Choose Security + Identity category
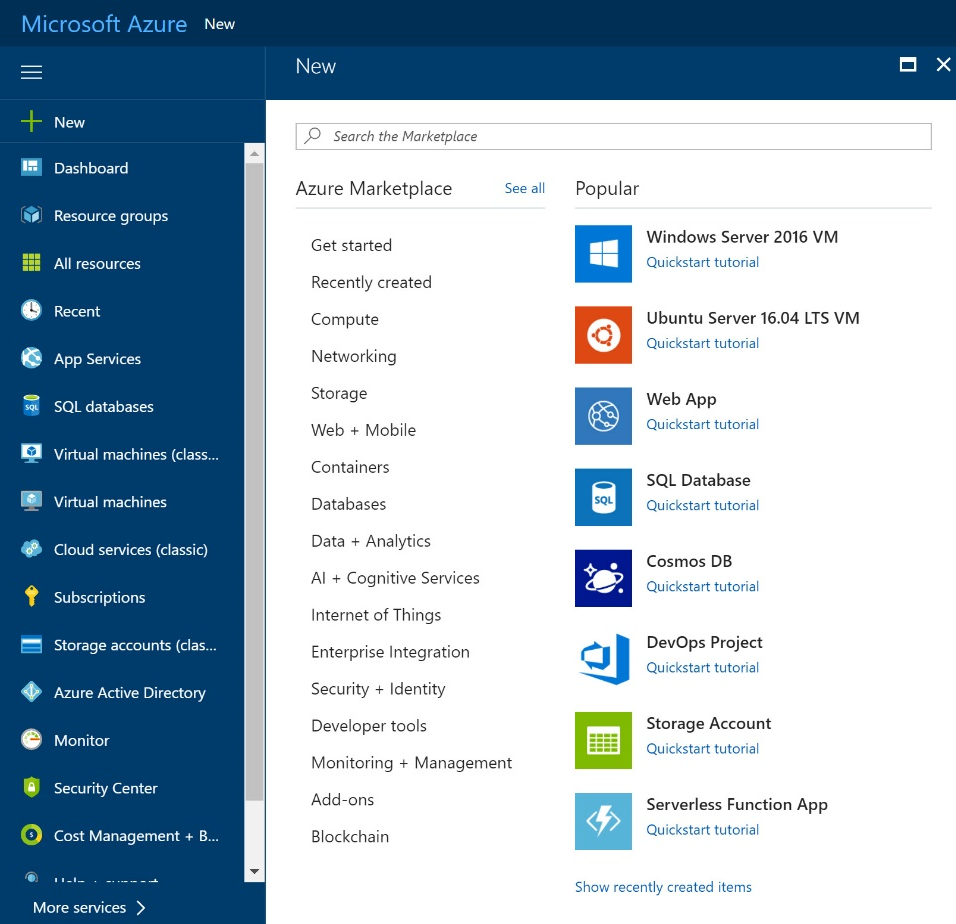Viewport: 956px width, 924px height. 378,689
